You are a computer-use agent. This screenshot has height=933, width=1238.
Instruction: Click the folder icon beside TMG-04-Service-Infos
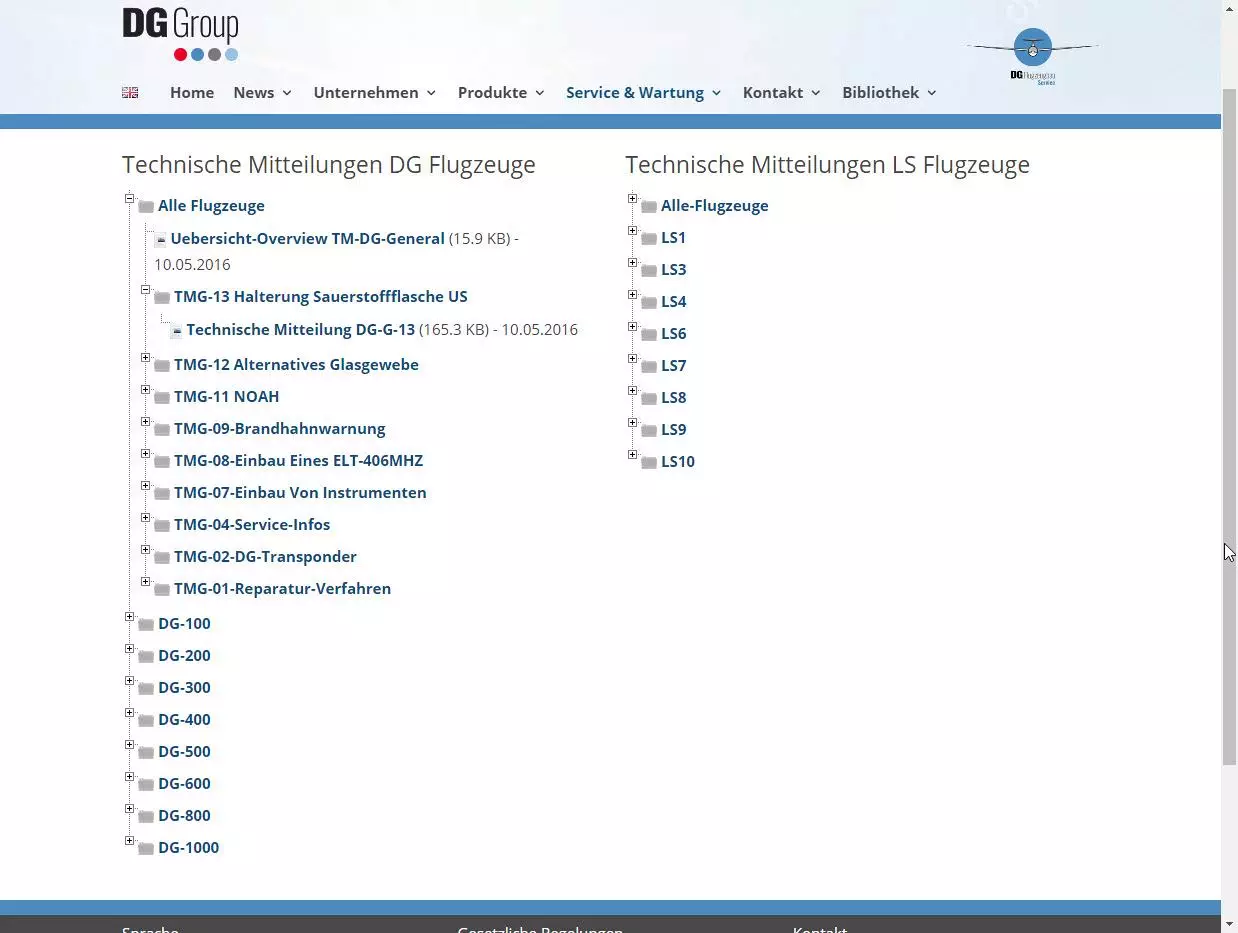[162, 526]
